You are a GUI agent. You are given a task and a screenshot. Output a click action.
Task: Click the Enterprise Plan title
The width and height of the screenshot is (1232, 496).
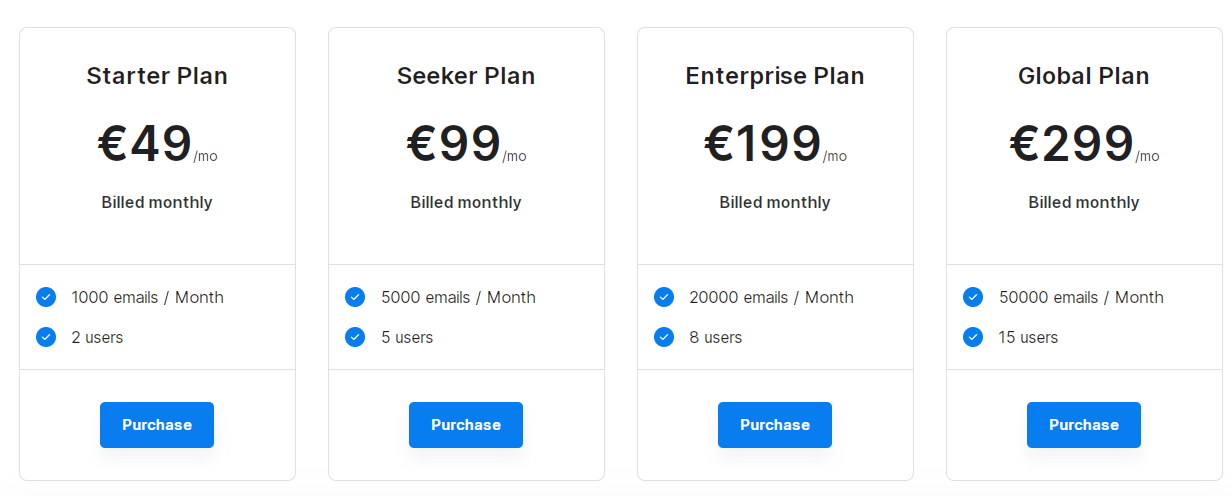pos(775,76)
